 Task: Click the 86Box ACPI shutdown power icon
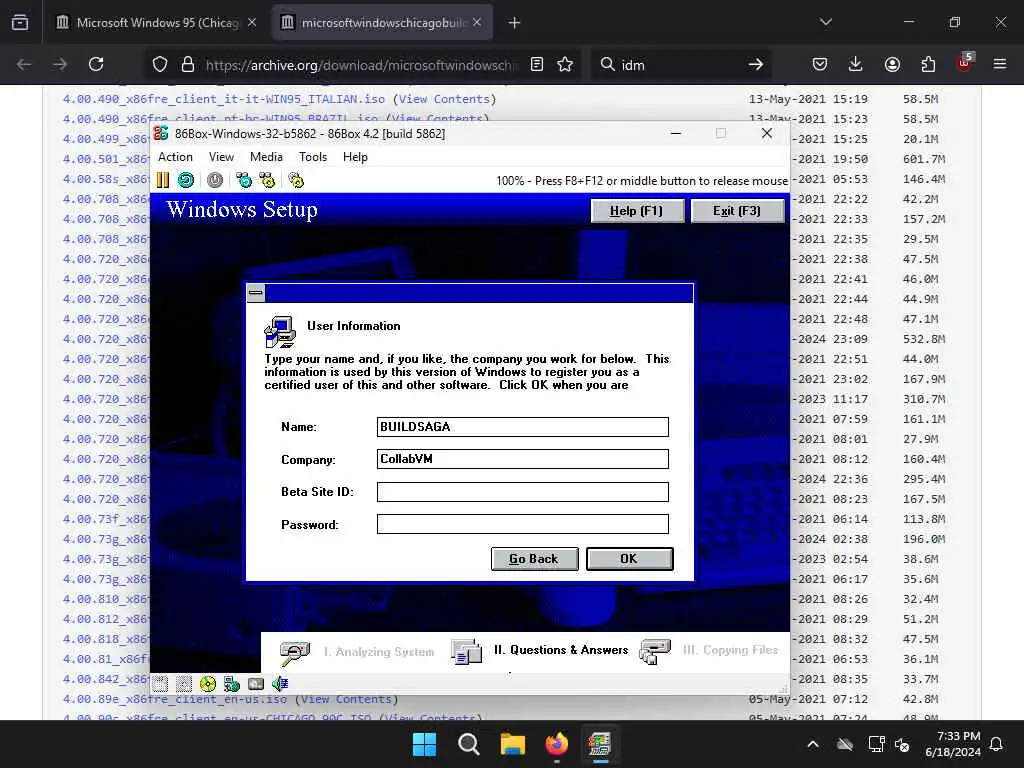[215, 180]
